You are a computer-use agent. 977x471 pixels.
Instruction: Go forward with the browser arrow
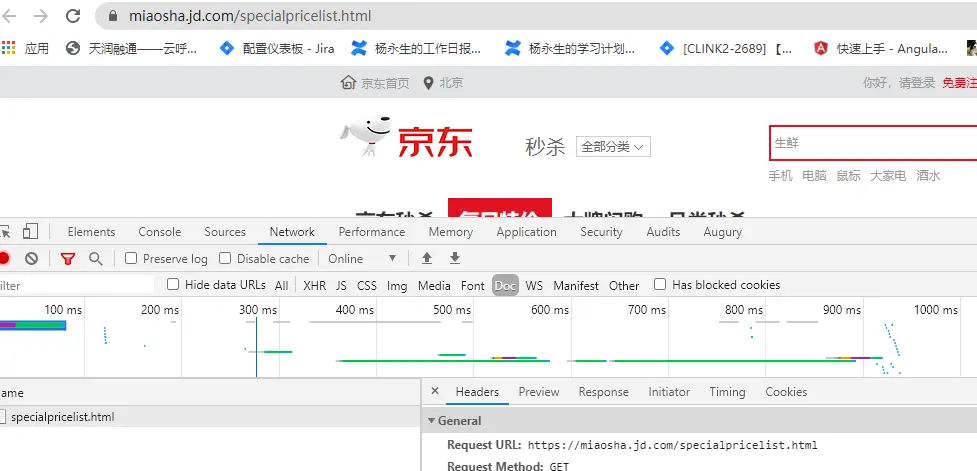[41, 16]
